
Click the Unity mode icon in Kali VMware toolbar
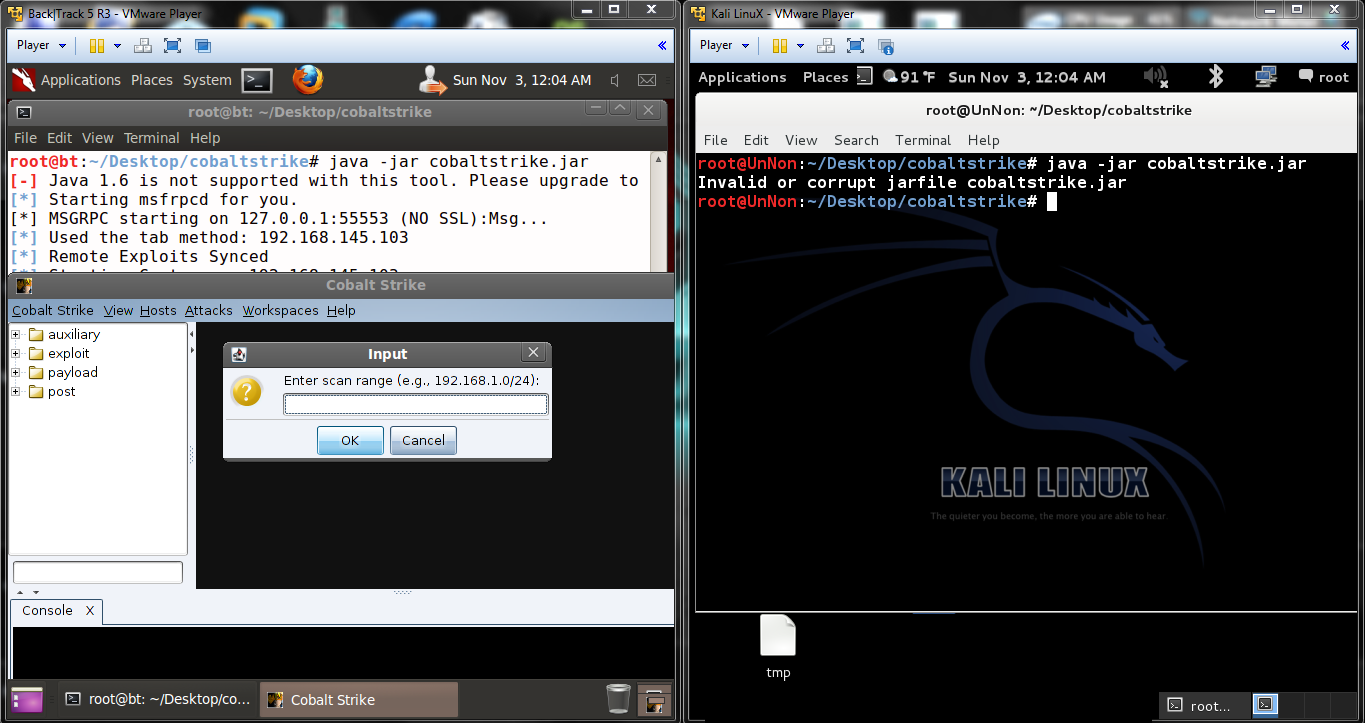(885, 46)
